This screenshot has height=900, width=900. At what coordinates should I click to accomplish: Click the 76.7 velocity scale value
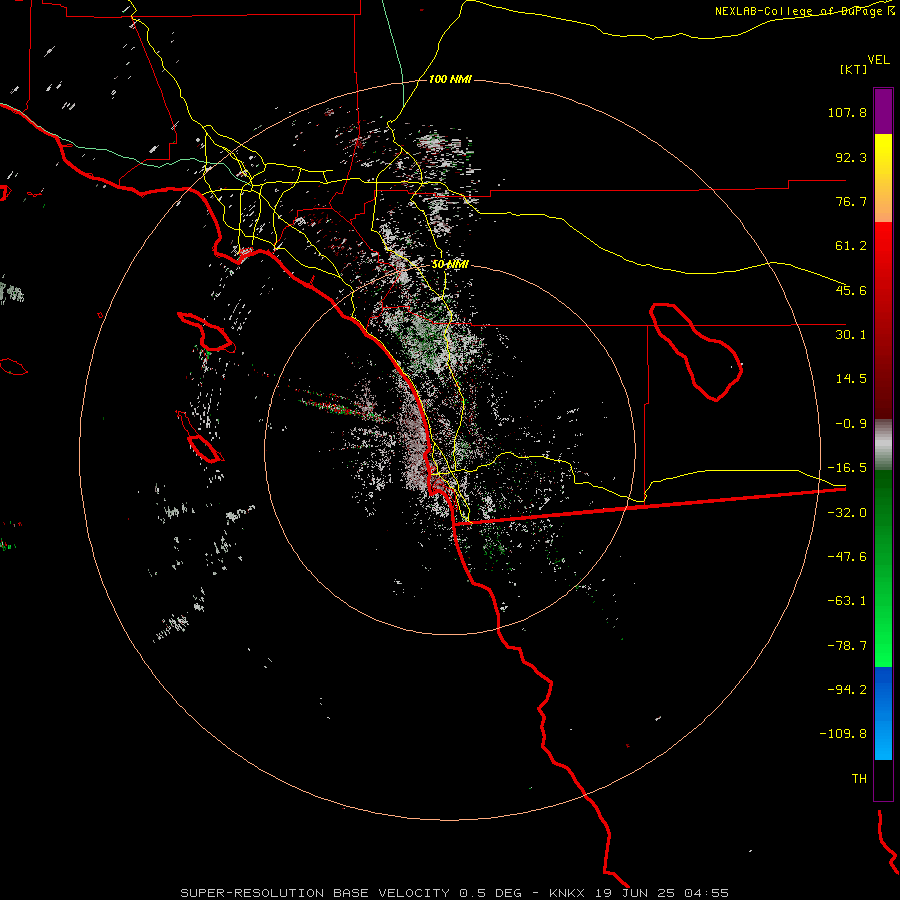[851, 201]
